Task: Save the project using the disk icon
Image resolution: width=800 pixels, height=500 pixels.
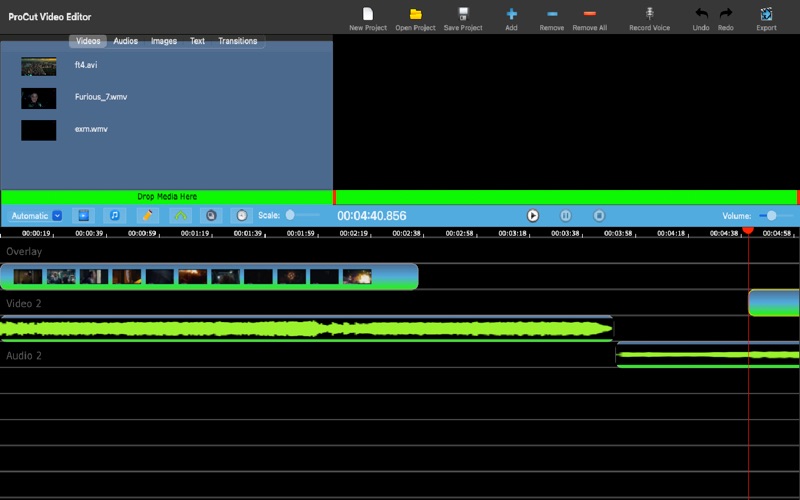Action: (x=463, y=14)
